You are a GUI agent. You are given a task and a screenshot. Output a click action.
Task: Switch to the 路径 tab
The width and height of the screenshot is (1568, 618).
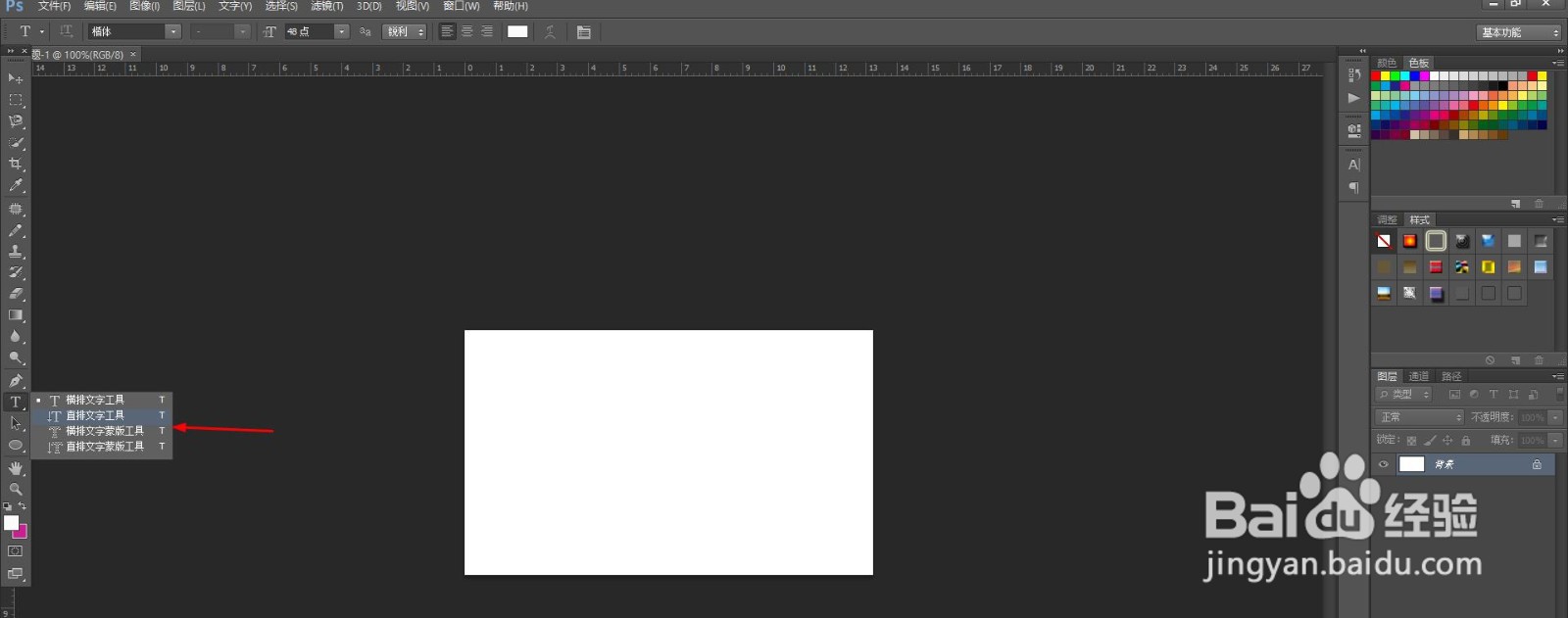(1451, 376)
